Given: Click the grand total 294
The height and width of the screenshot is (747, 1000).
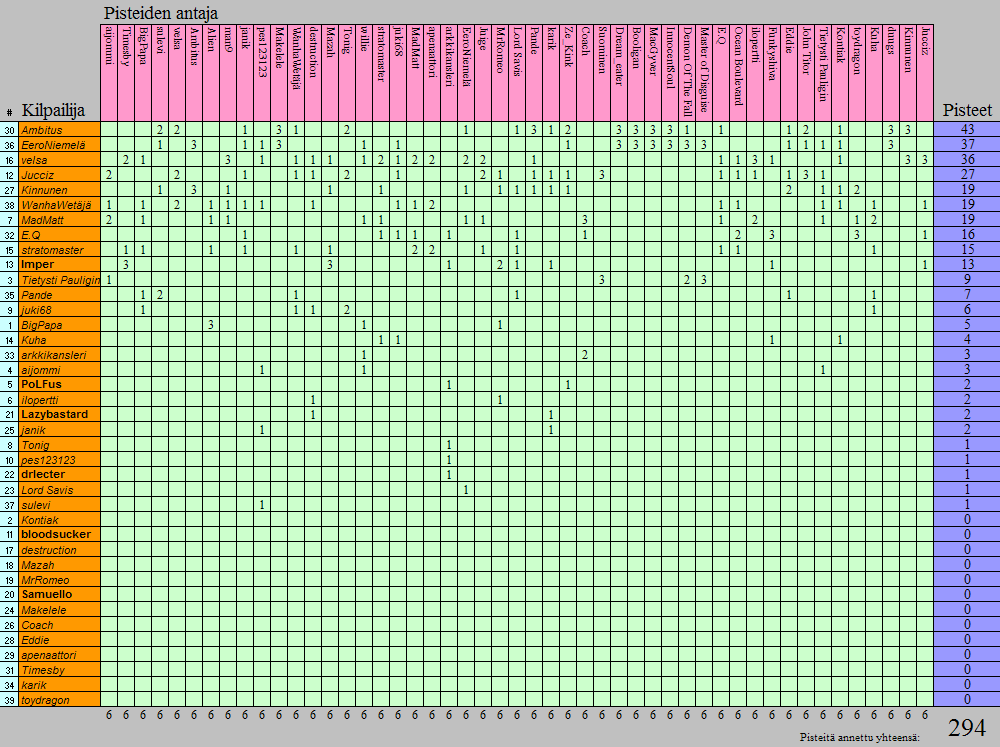Looking at the screenshot, I should click(967, 729).
